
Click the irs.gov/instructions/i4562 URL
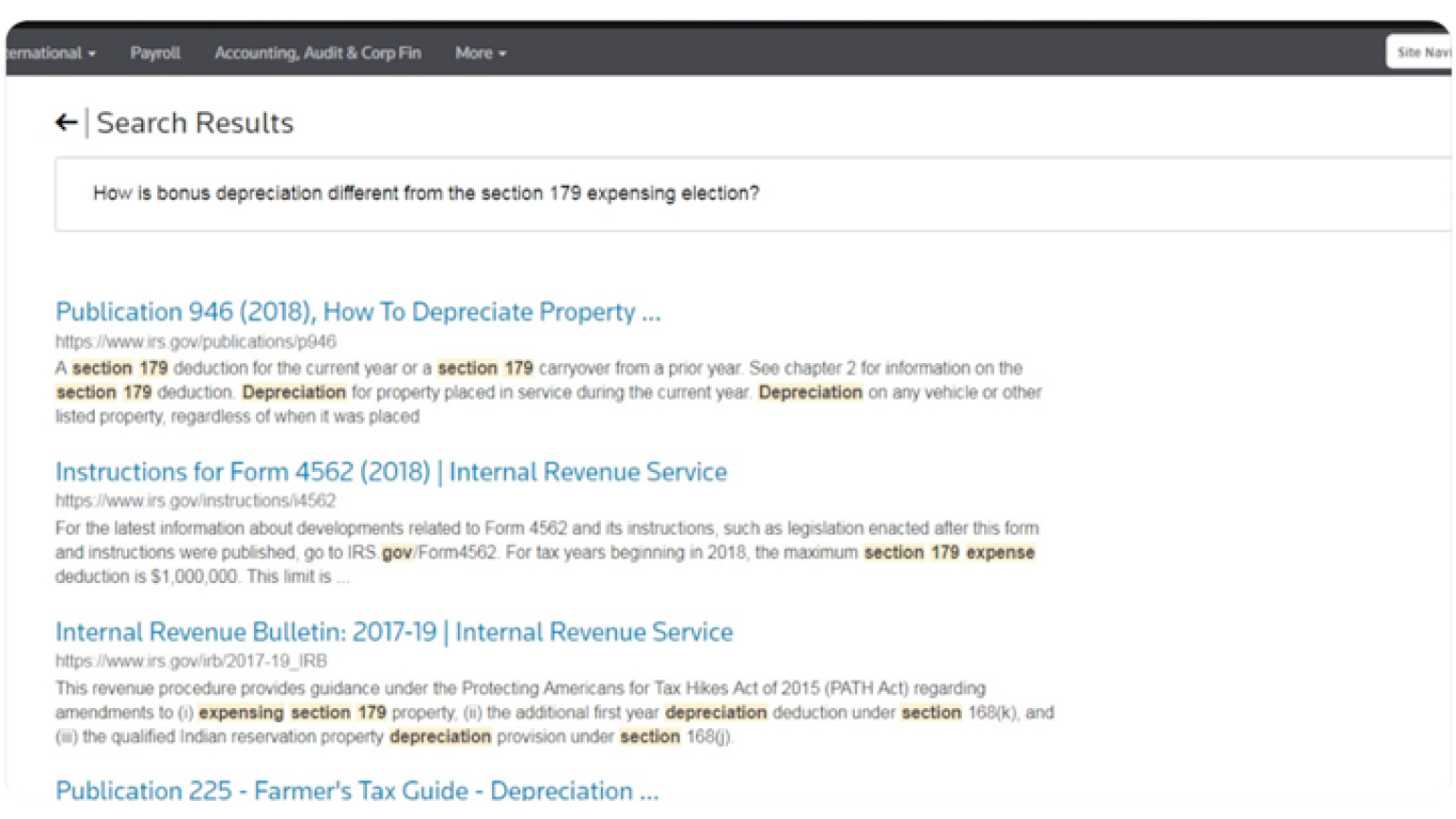pos(195,500)
